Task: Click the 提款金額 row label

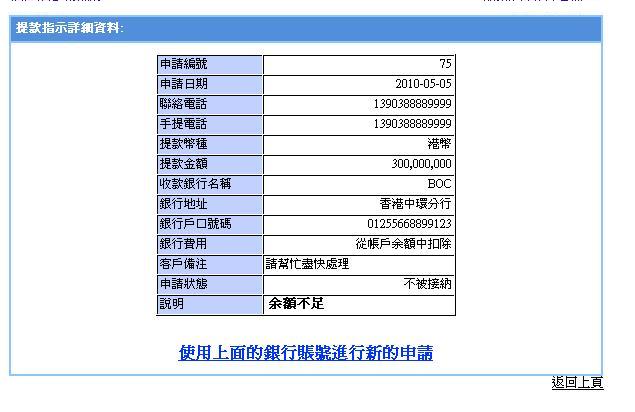Action: 184,164
